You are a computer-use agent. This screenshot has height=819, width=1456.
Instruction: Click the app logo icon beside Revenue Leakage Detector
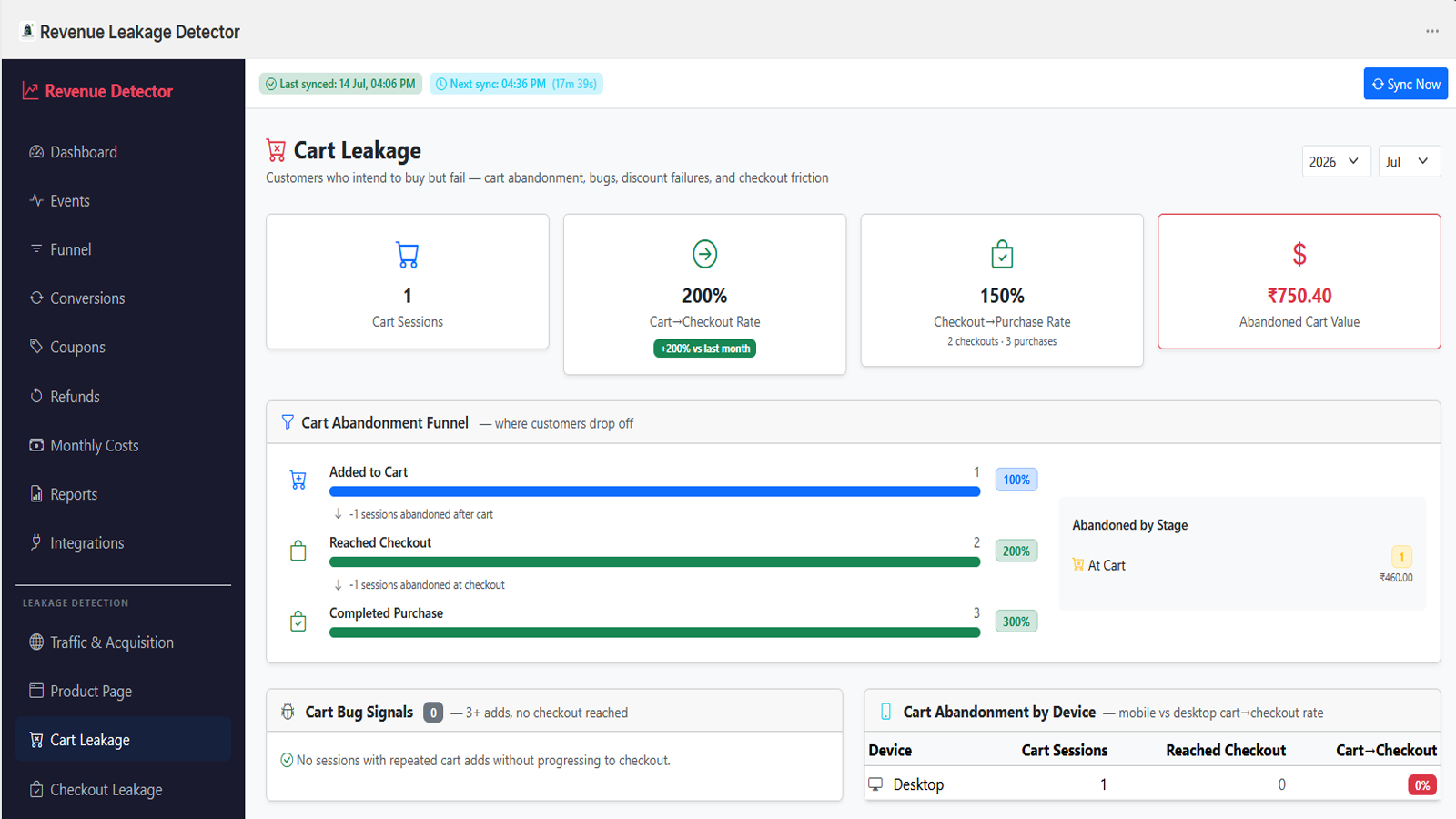point(27,31)
